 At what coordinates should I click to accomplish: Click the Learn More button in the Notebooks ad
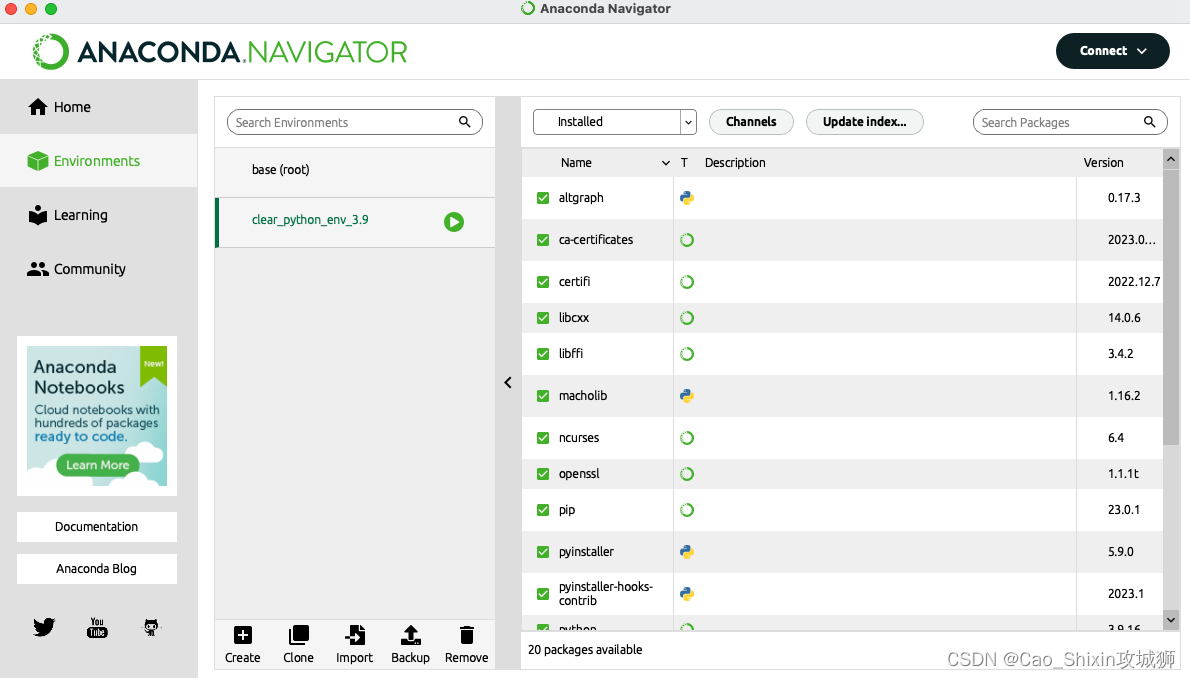coord(97,465)
